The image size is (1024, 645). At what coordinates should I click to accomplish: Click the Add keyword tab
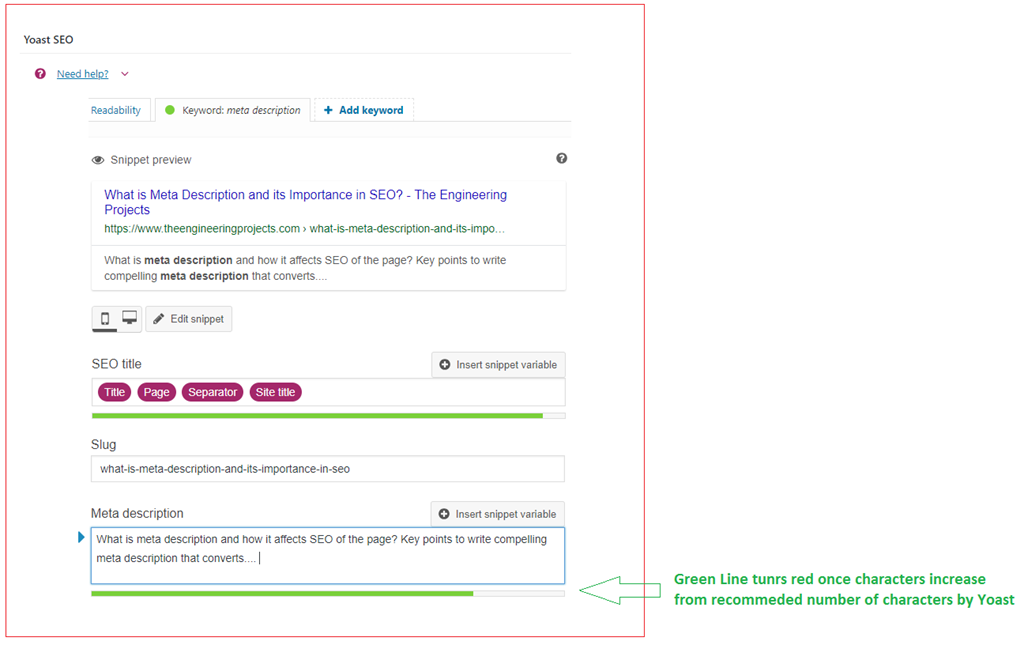click(x=363, y=110)
